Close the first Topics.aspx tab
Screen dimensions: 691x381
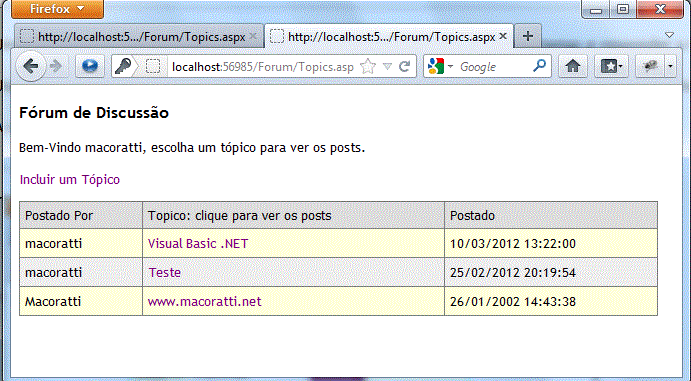coord(253,36)
